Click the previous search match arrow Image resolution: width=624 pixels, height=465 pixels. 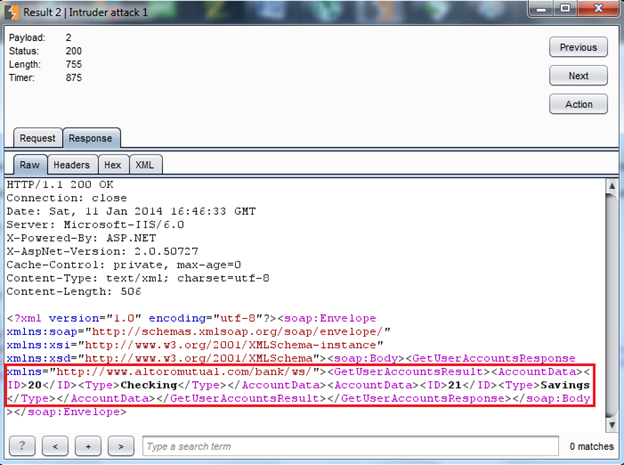[x=58, y=445]
